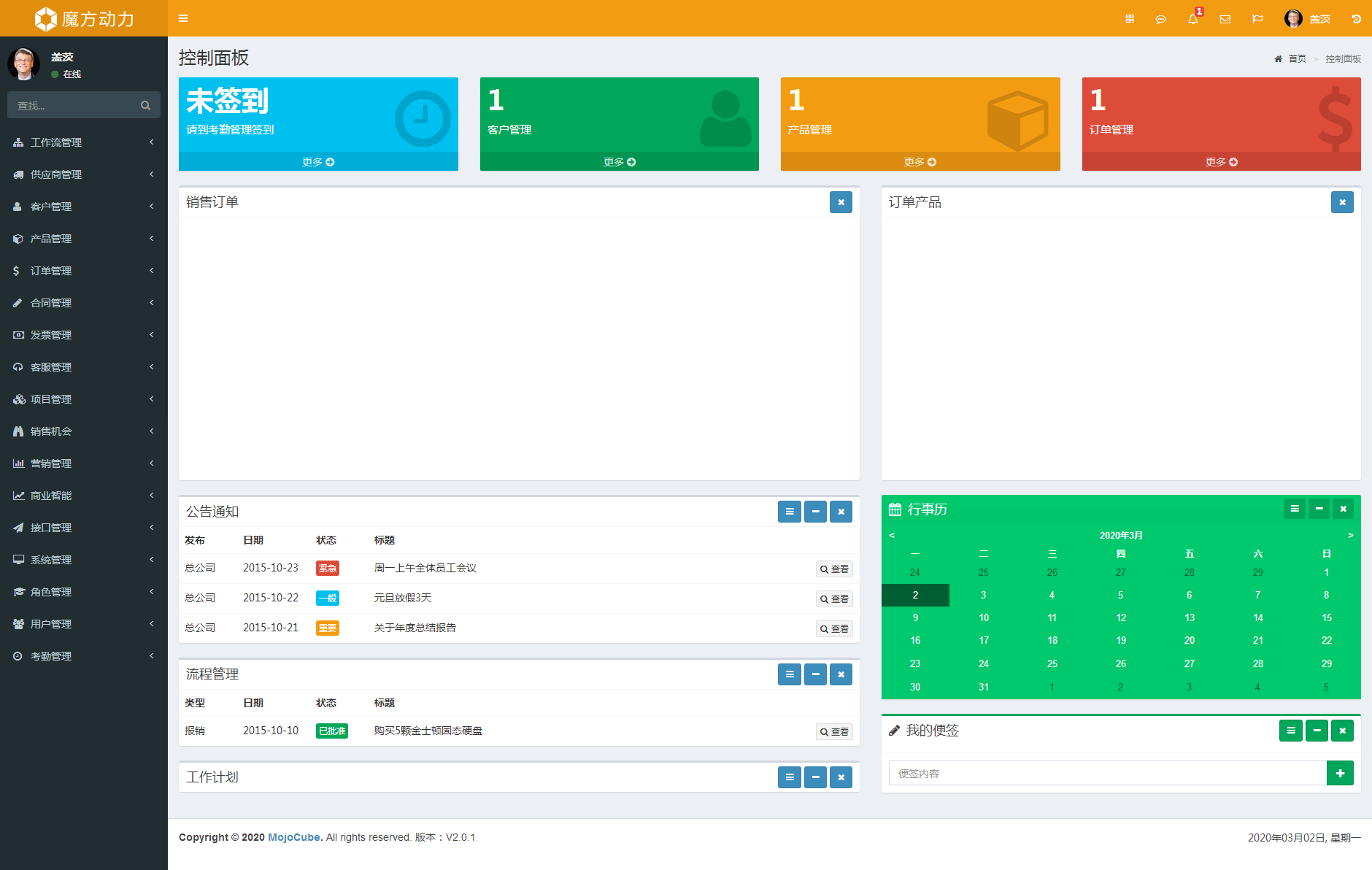Click the 首页 breadcrumb link
This screenshot has width=1372, height=870.
tap(1297, 59)
